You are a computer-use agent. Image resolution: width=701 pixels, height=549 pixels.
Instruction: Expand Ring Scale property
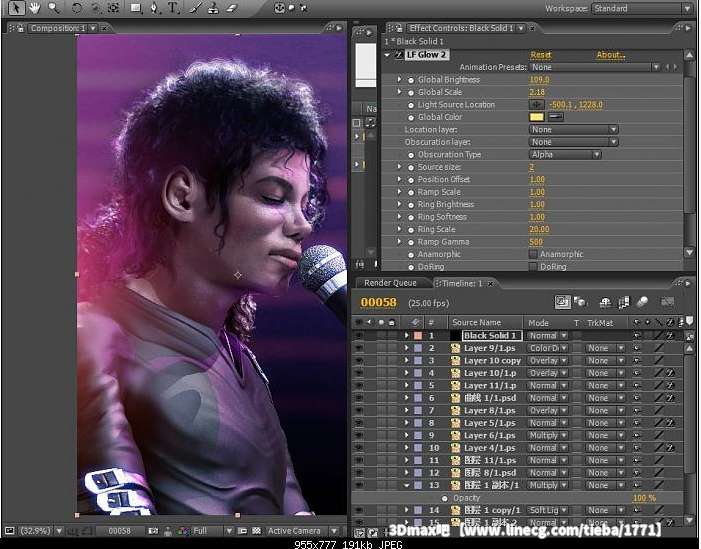[399, 229]
